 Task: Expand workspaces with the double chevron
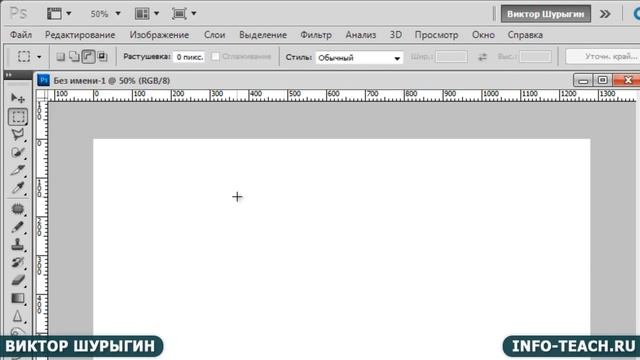click(x=605, y=14)
